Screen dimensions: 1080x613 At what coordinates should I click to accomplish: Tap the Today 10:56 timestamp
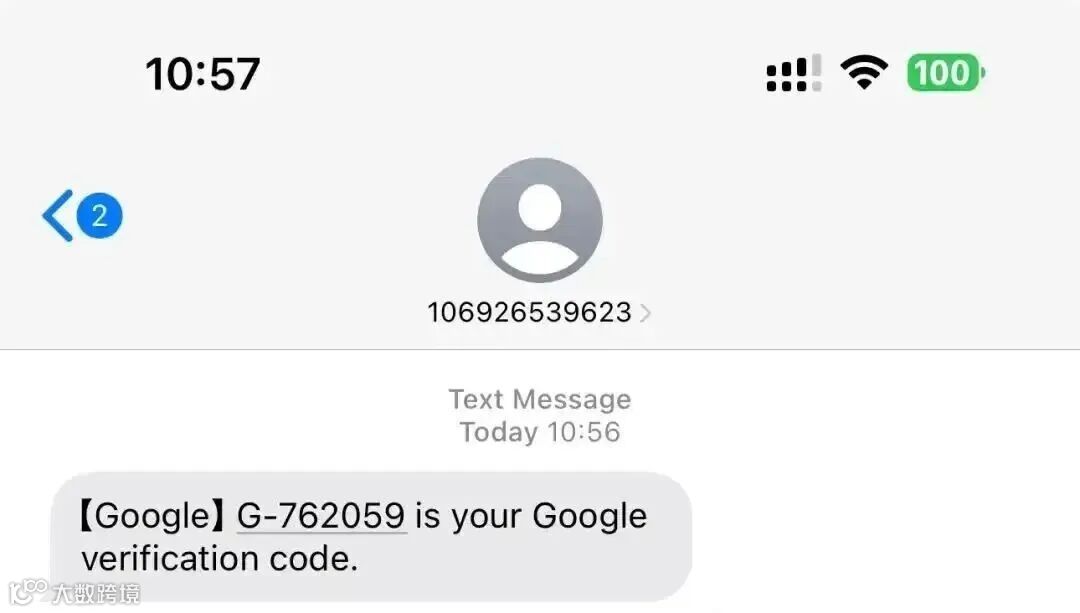(x=540, y=433)
